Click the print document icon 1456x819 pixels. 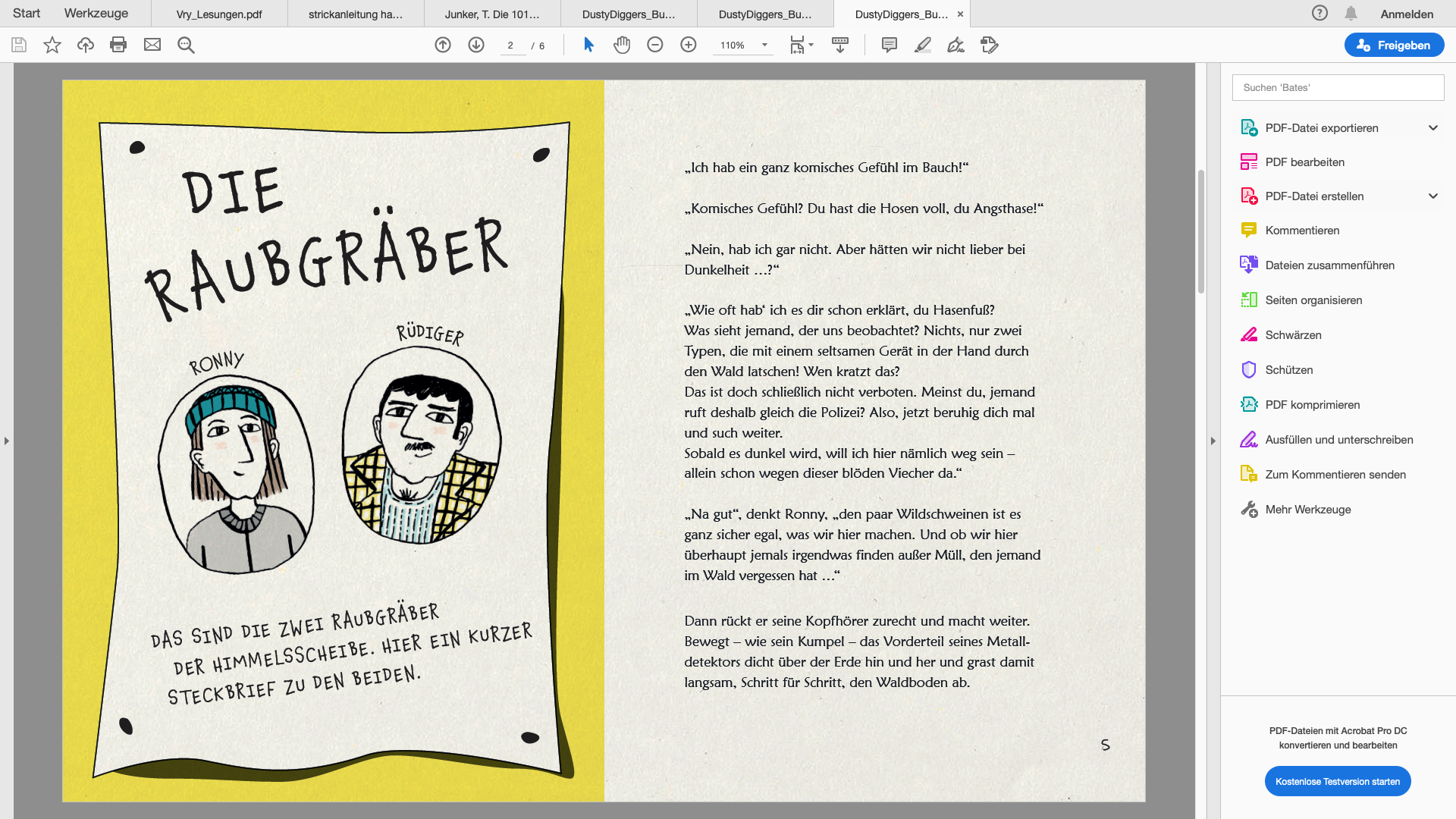(x=118, y=45)
